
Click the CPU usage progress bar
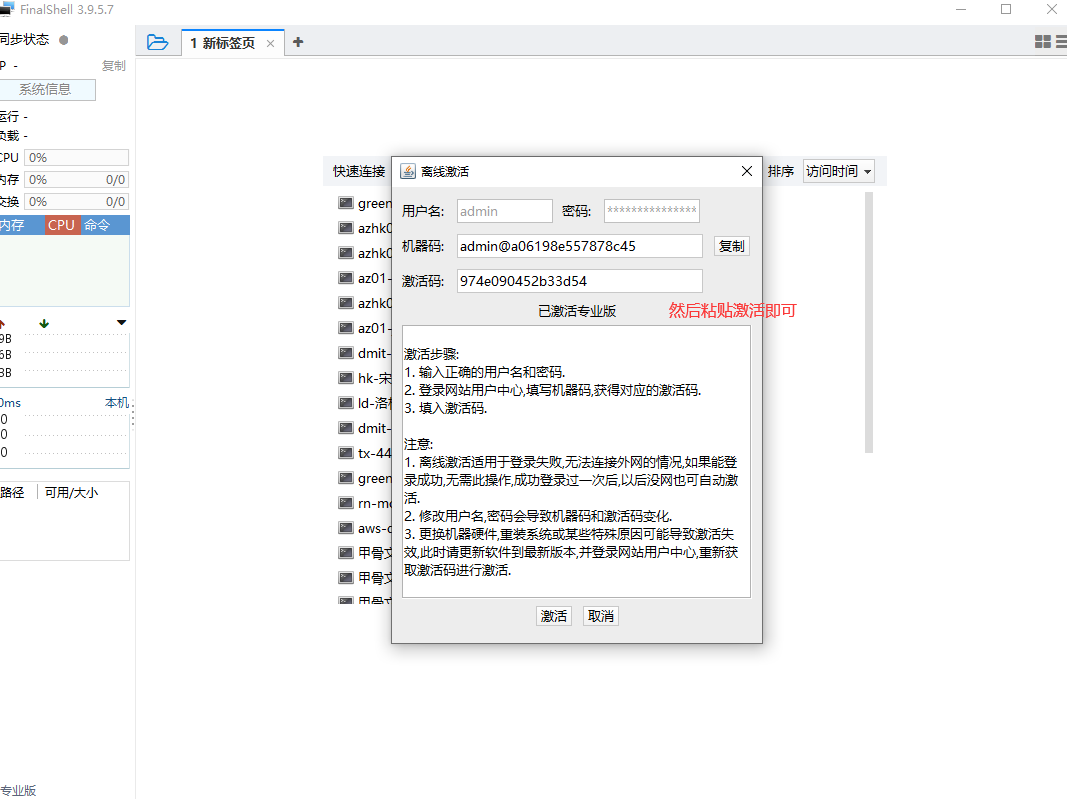click(x=77, y=157)
